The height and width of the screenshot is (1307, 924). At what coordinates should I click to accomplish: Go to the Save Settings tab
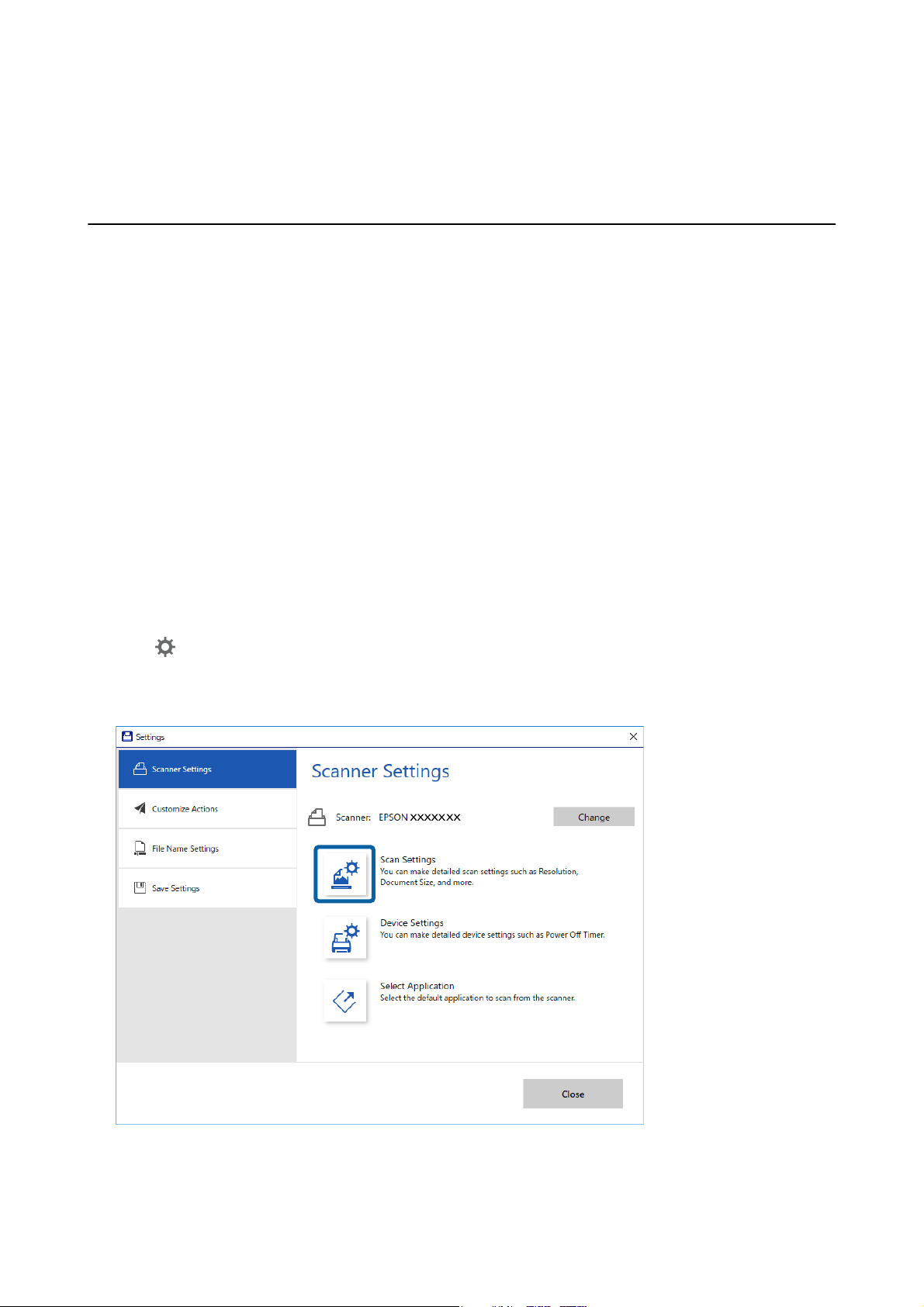coord(207,888)
